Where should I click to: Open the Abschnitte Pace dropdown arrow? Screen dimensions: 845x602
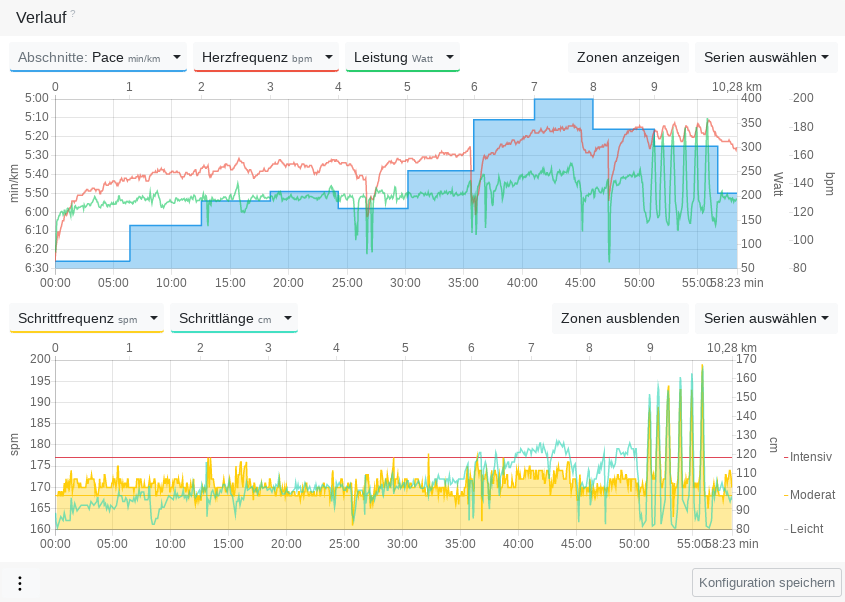tap(177, 58)
